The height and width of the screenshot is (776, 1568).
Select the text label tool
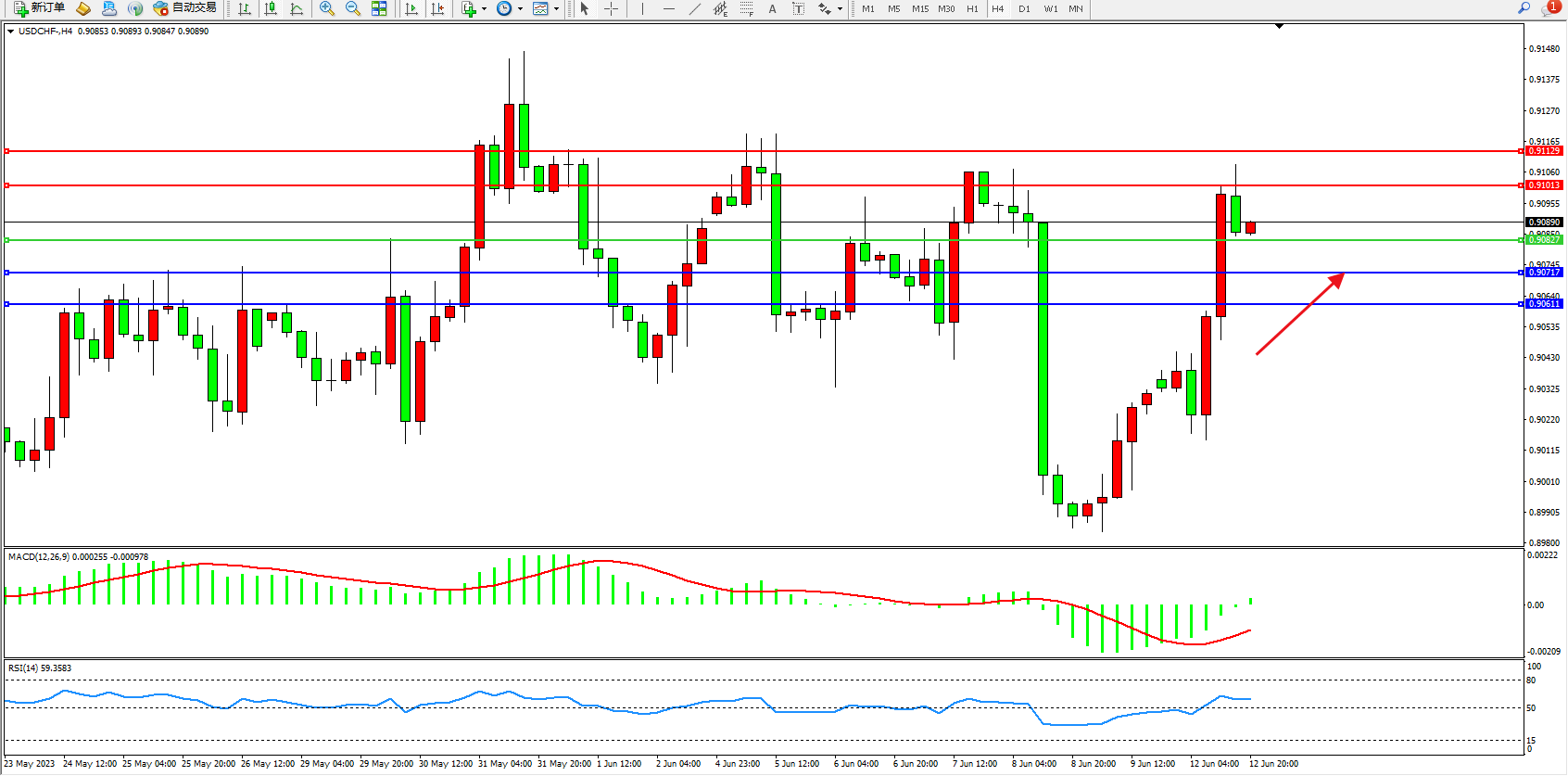pyautogui.click(x=799, y=8)
